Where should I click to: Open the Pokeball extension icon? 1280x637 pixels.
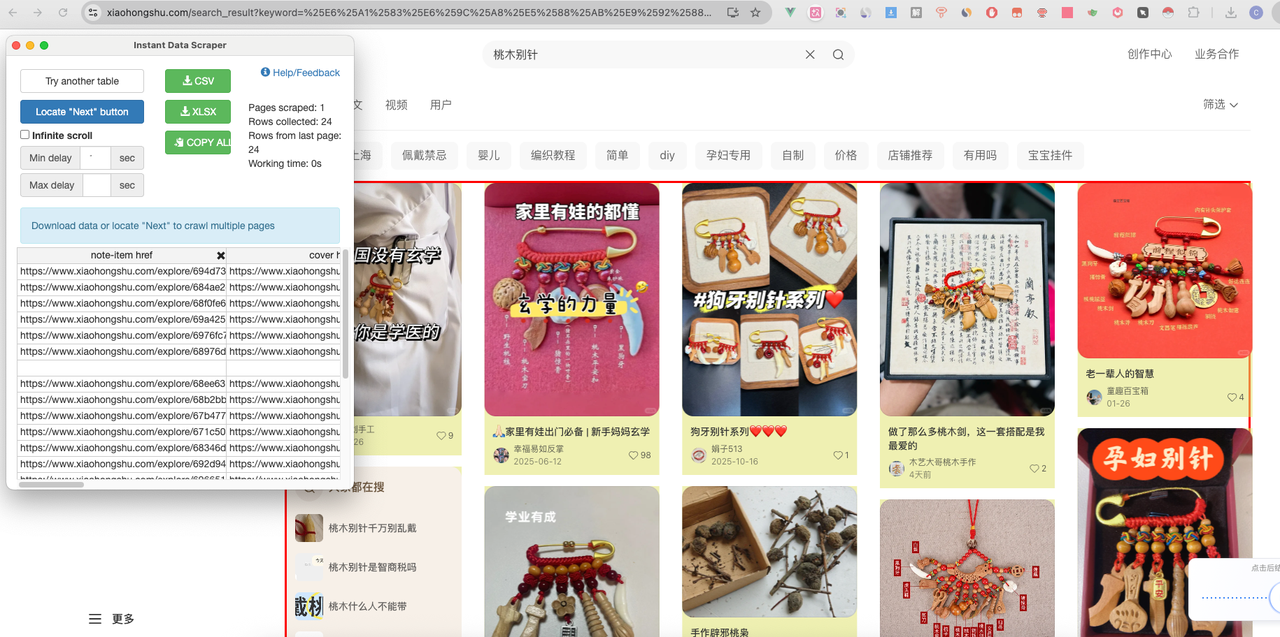(1168, 13)
